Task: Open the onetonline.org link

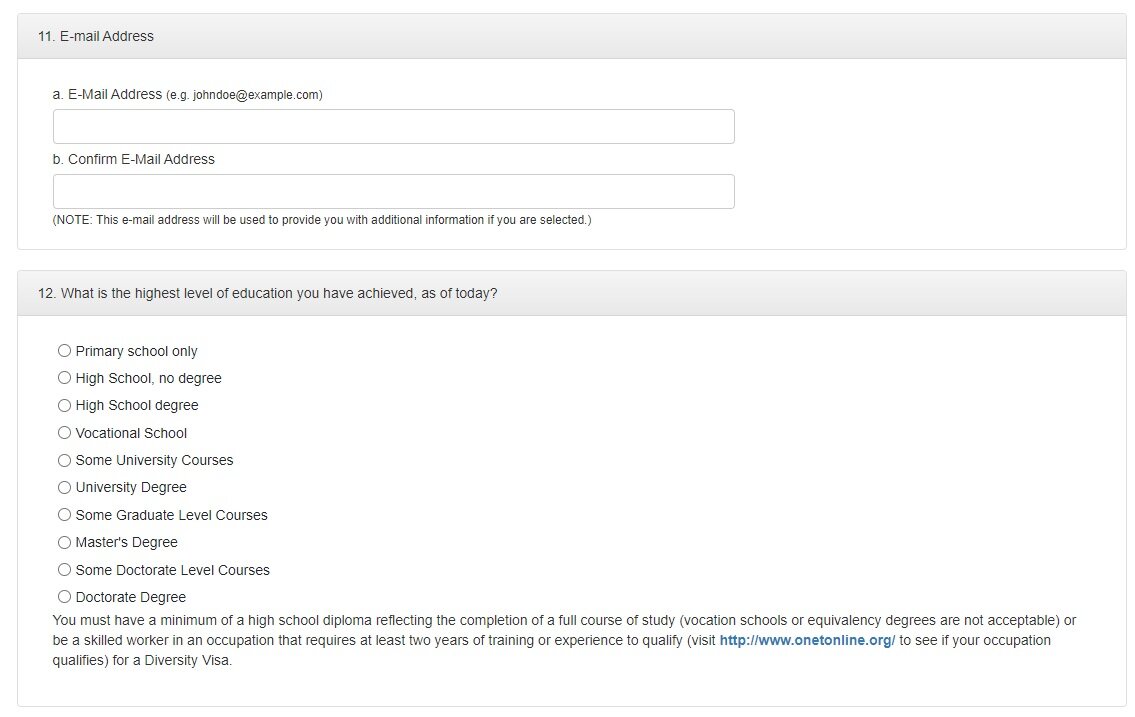Action: coord(807,640)
